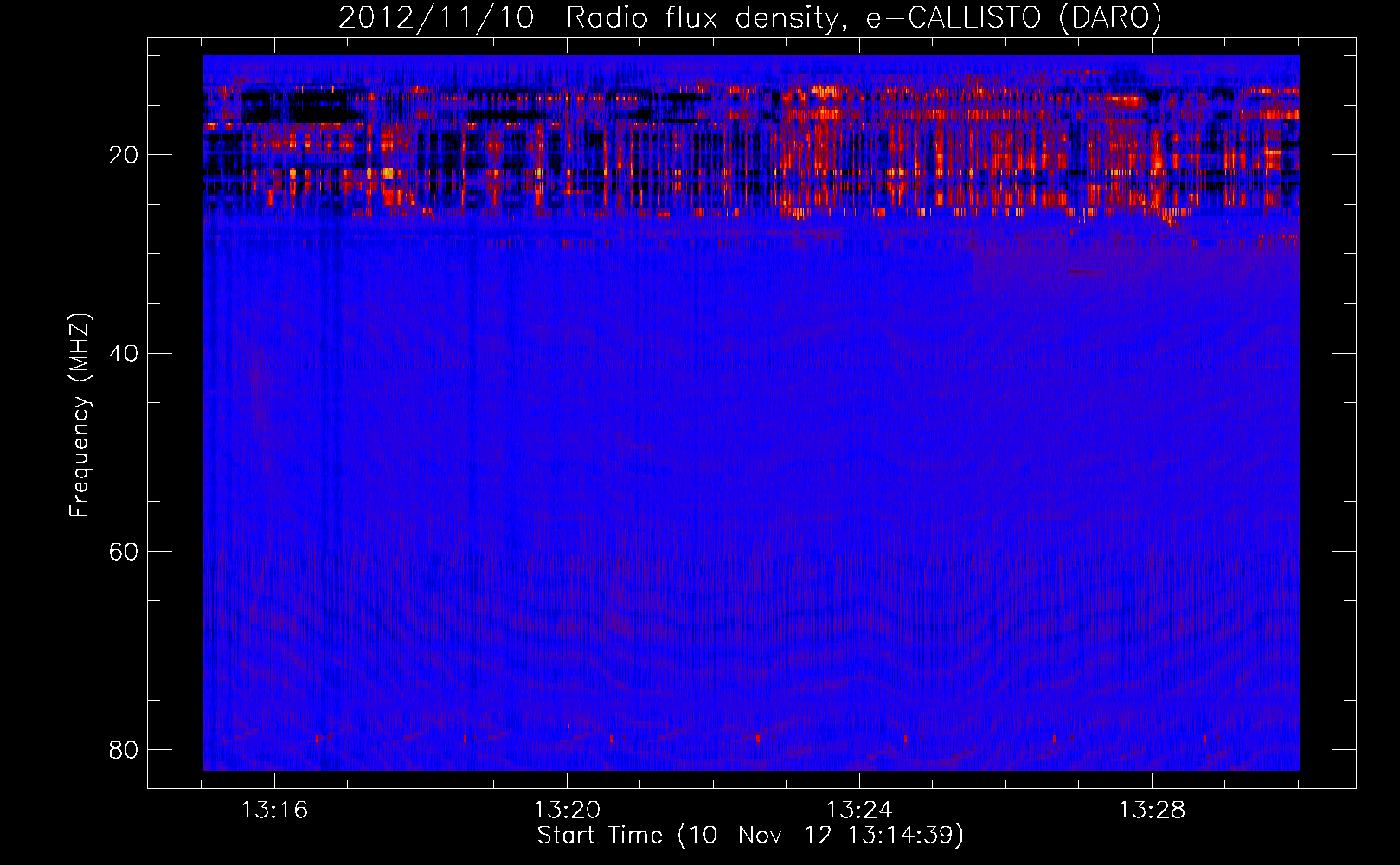The image size is (1400, 865).
Task: Click the 13:28 time tick label
Action: (1152, 811)
